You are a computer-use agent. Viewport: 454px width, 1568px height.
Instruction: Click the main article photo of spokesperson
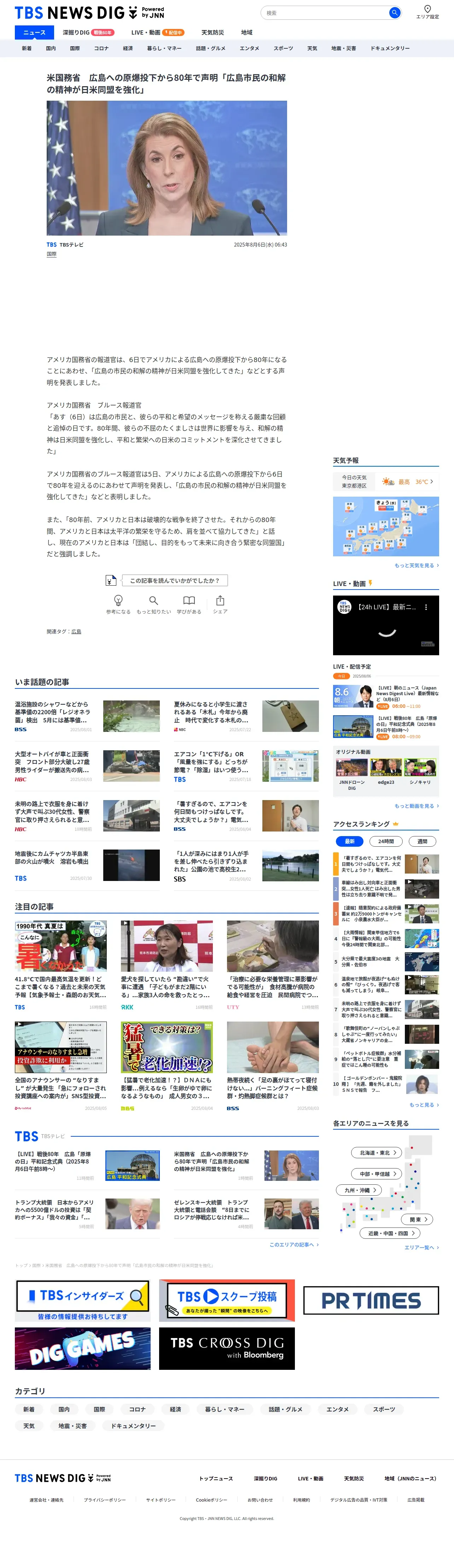pos(167,168)
